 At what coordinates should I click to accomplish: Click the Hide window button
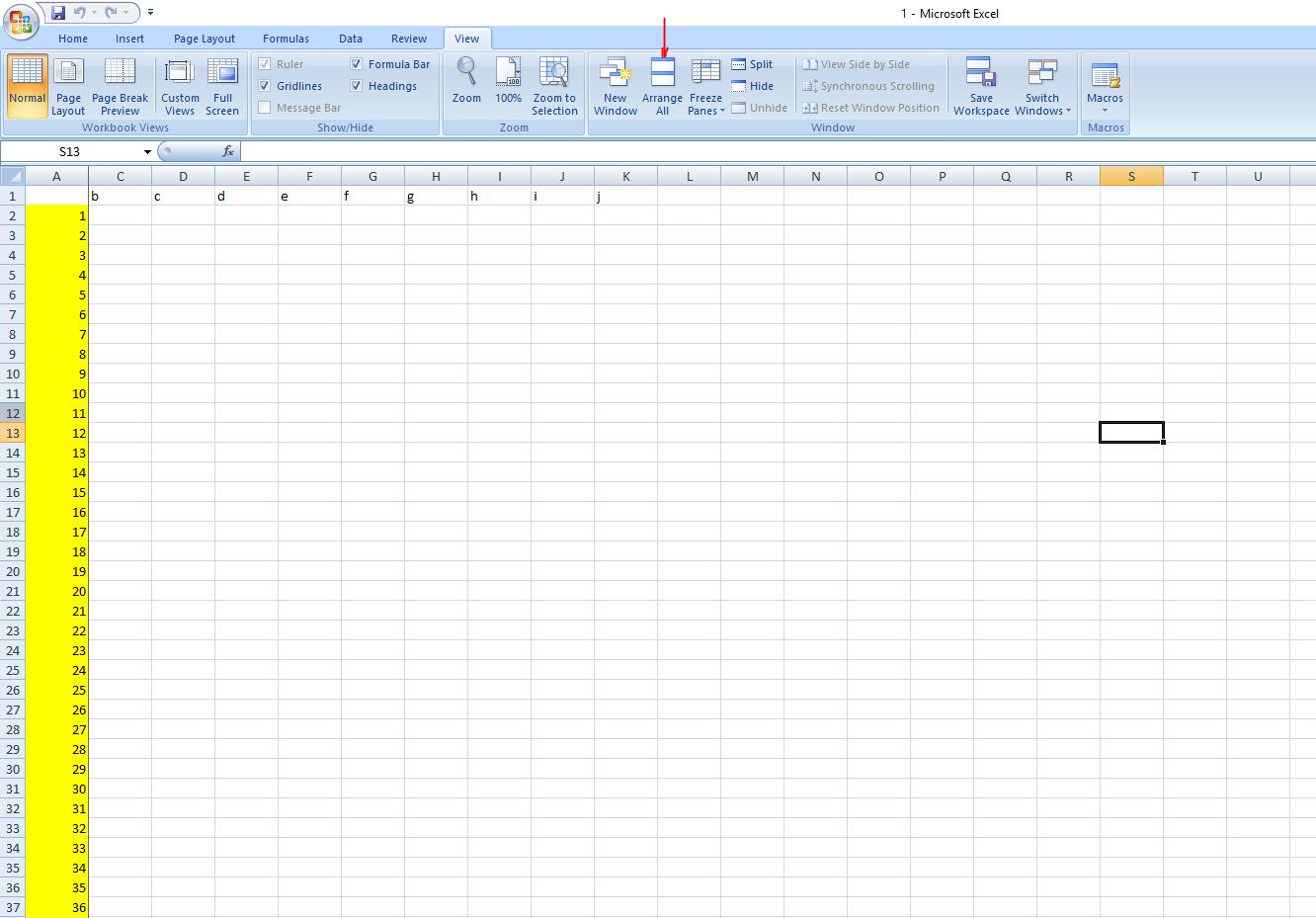click(752, 86)
